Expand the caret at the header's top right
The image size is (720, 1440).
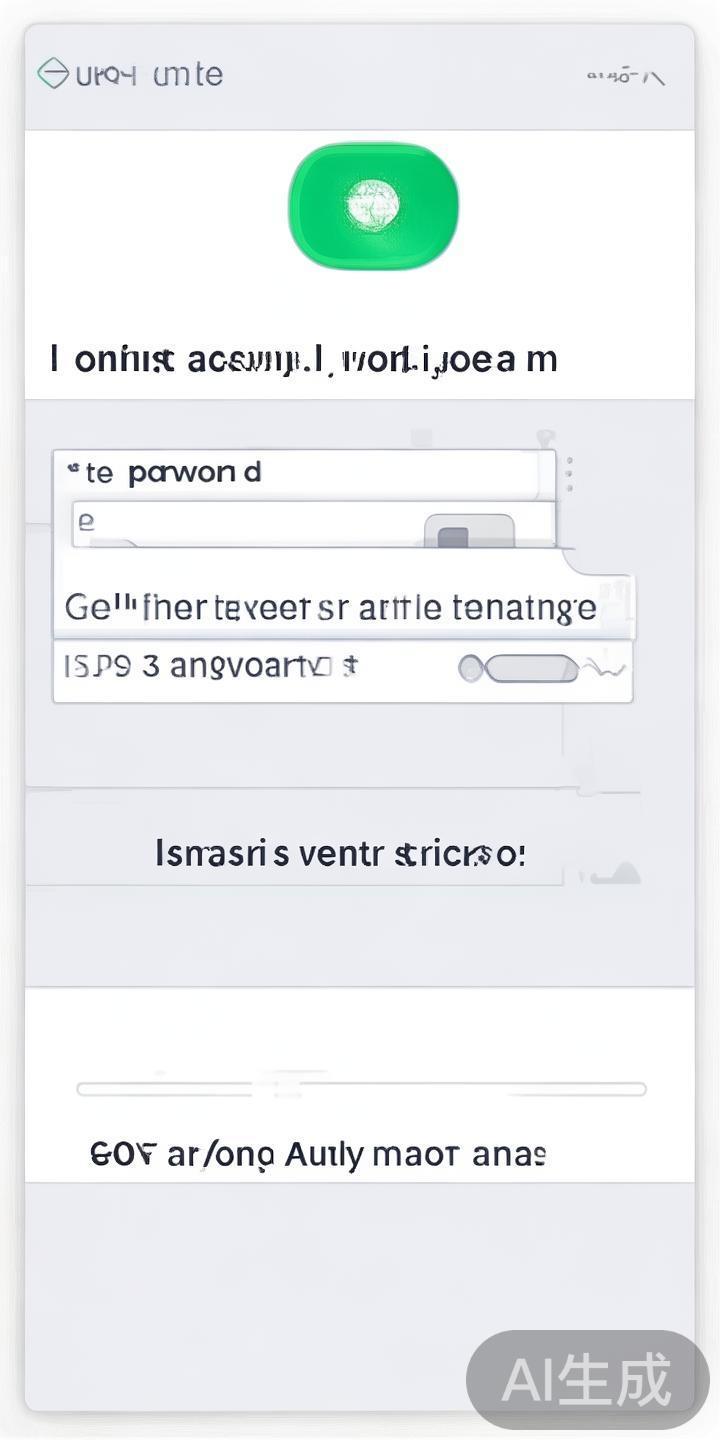655,76
